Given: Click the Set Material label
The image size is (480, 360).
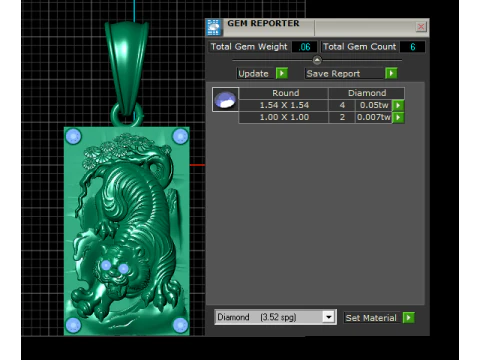Looking at the screenshot, I should (371, 318).
